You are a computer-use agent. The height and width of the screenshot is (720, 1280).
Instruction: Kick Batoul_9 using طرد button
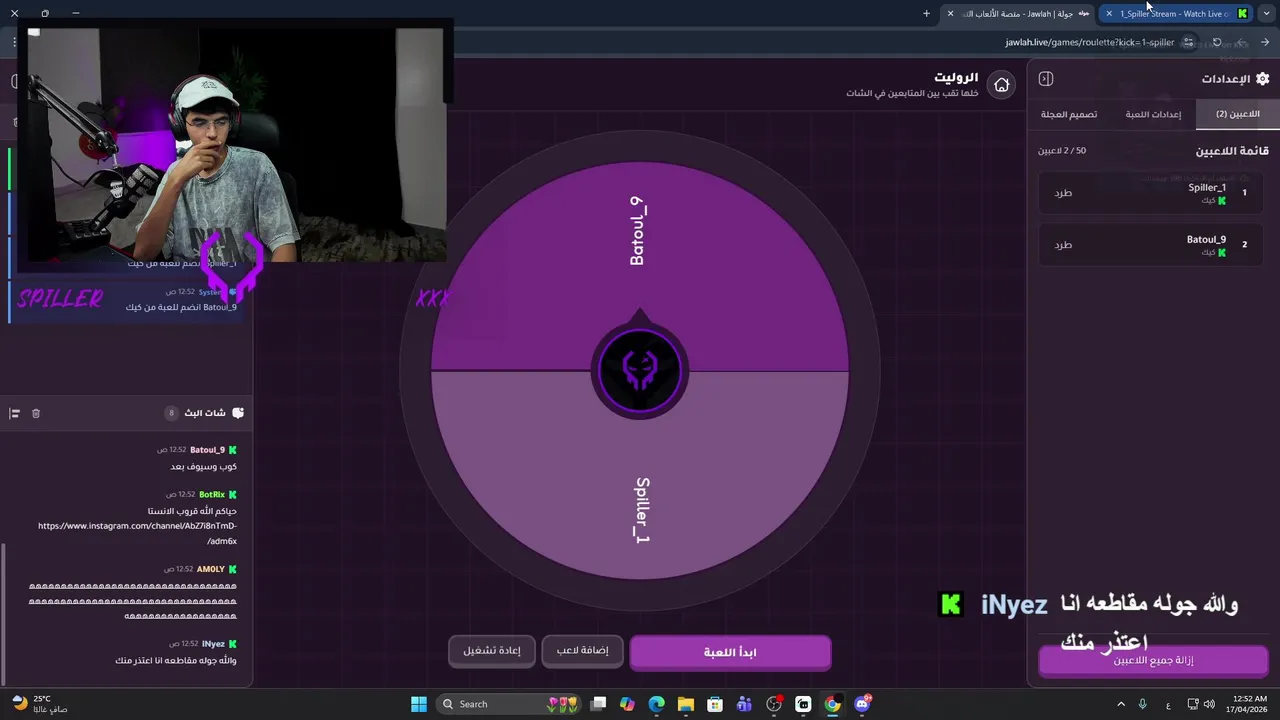click(1063, 244)
